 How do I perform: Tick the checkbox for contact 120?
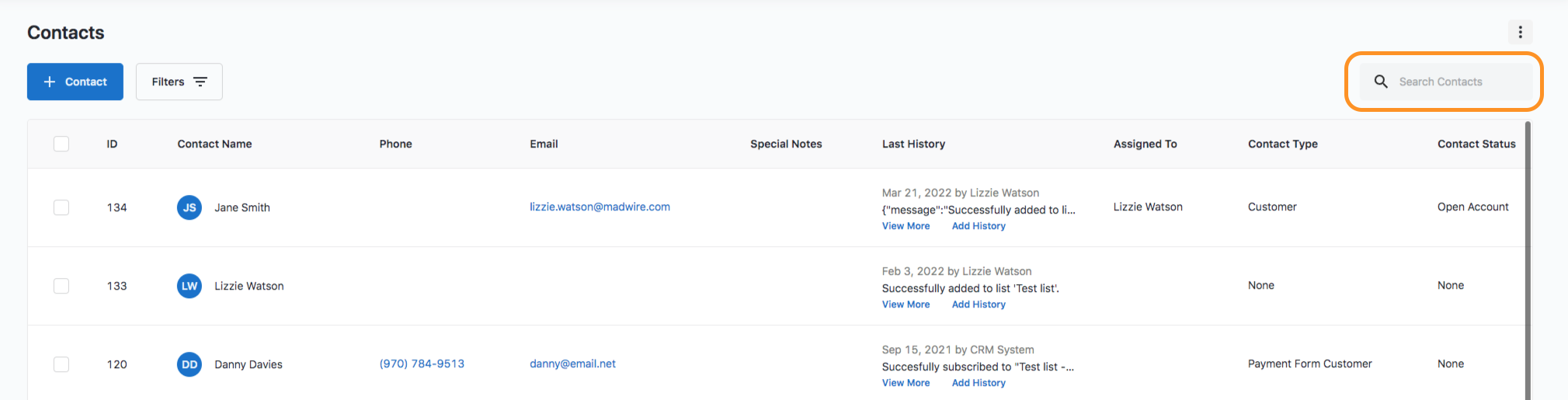pos(61,364)
